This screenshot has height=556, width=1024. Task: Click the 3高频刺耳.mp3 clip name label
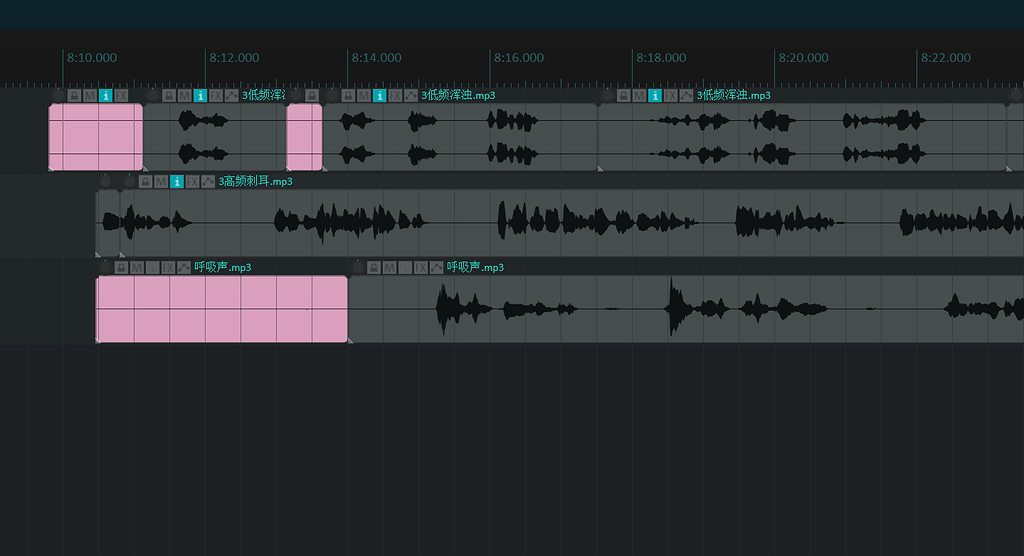255,182
